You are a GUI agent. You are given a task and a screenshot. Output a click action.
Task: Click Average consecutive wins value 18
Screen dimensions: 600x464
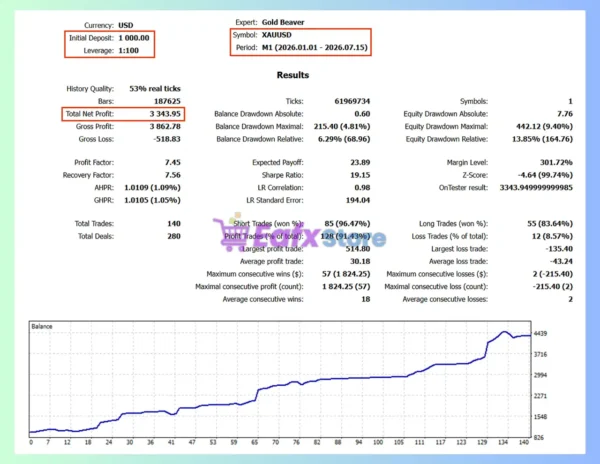(366, 300)
